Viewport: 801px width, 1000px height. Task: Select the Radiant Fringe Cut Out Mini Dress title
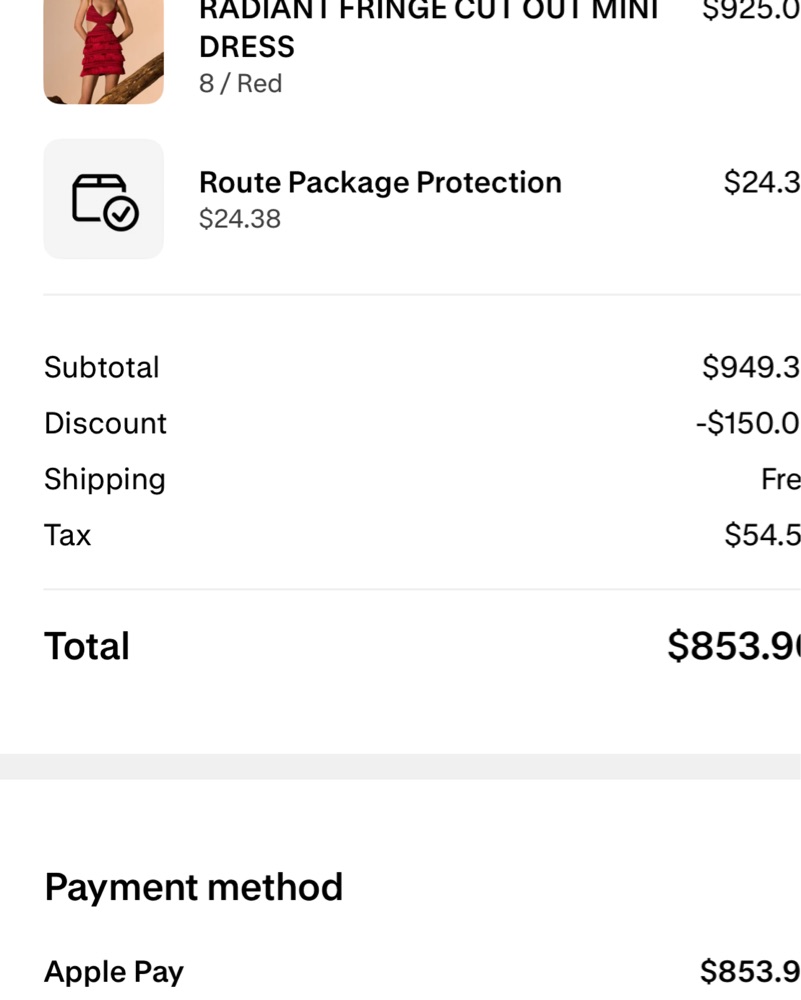(x=429, y=29)
